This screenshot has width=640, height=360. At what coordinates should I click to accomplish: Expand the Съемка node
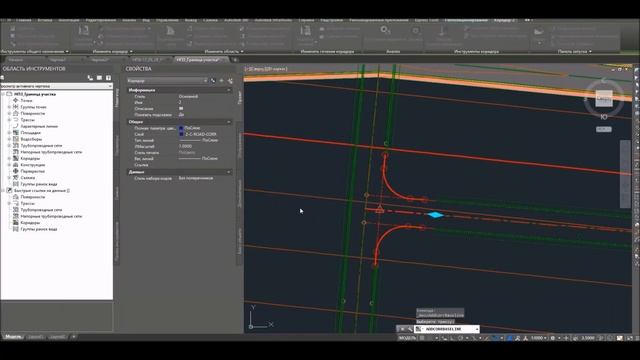pyautogui.click(x=9, y=178)
